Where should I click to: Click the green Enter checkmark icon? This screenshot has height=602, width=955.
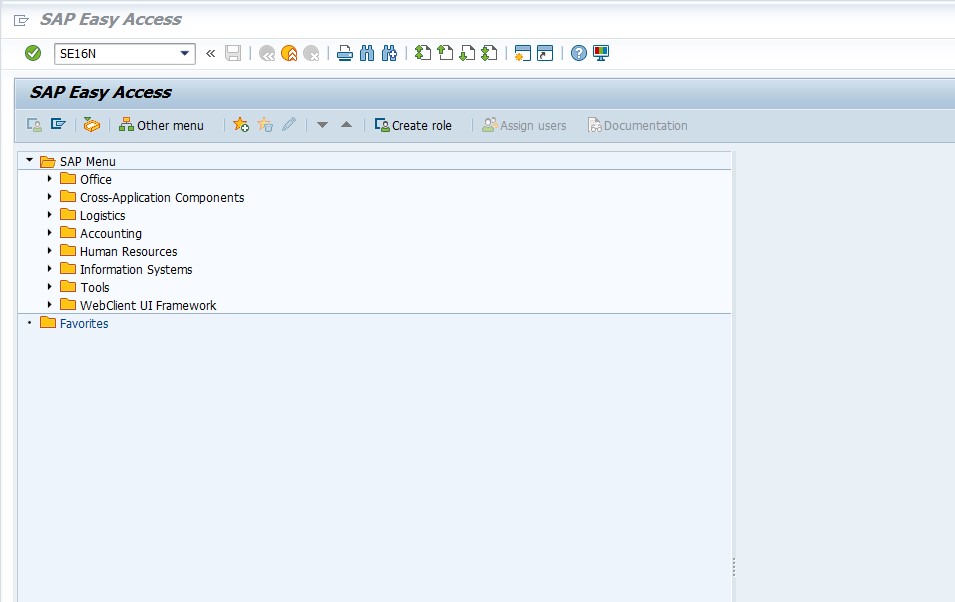click(x=33, y=54)
